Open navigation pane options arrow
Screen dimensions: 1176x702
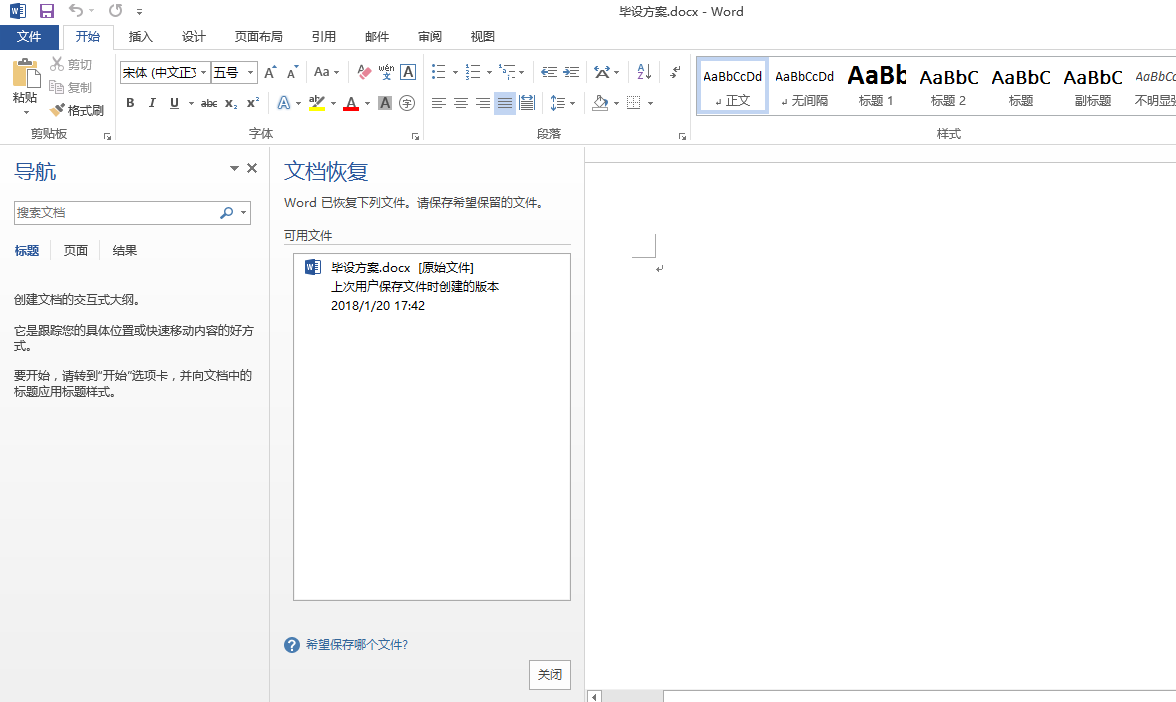[x=234, y=168]
